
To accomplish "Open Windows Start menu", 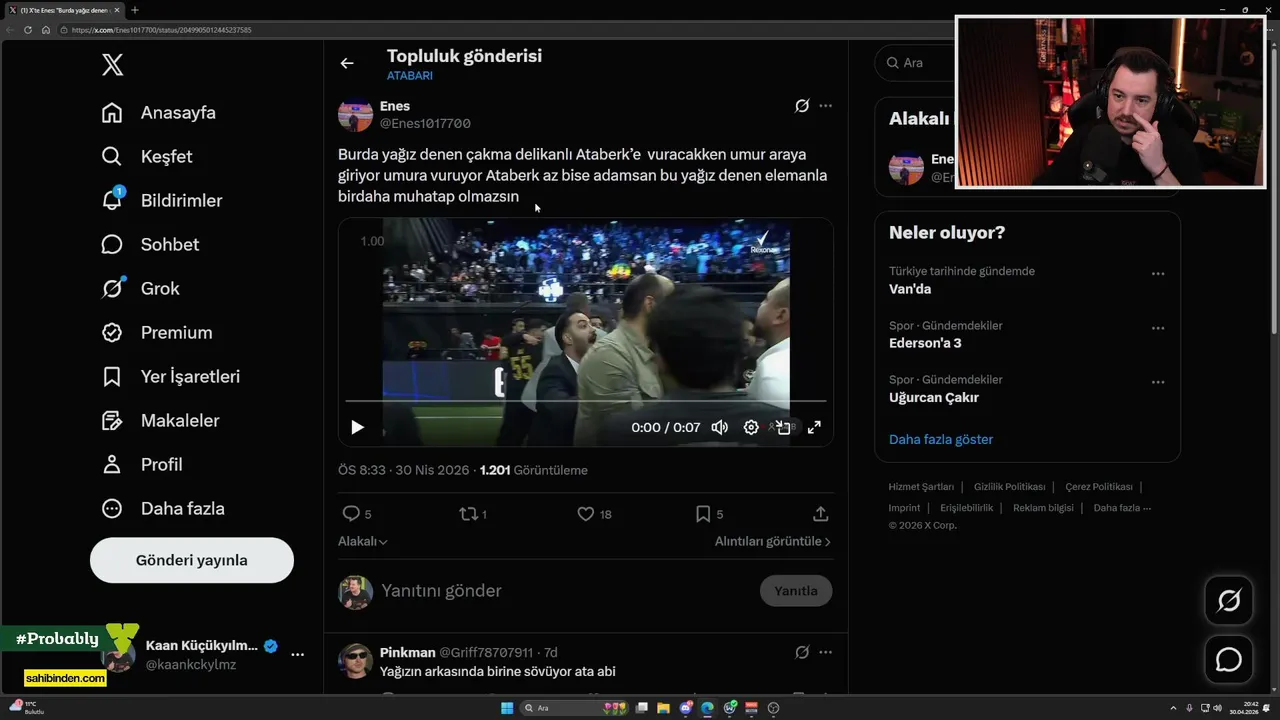I will click(x=507, y=708).
